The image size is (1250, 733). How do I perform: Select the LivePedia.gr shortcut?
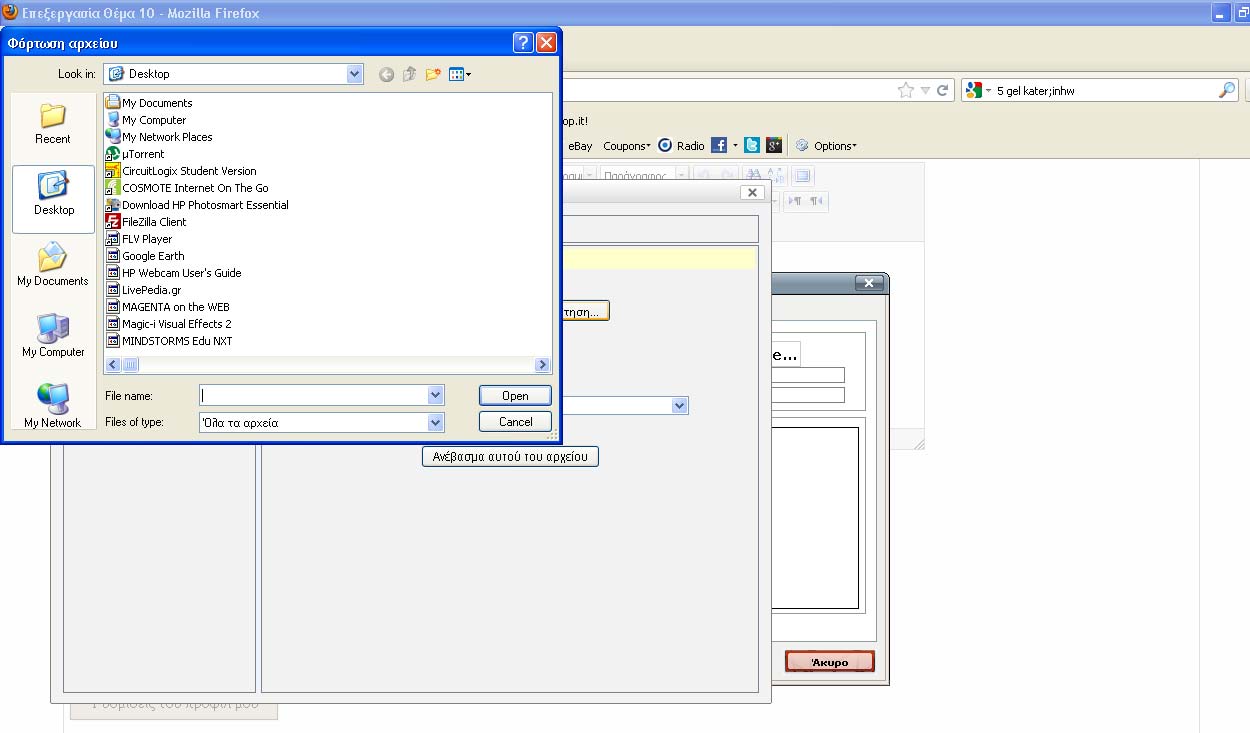[x=144, y=290]
